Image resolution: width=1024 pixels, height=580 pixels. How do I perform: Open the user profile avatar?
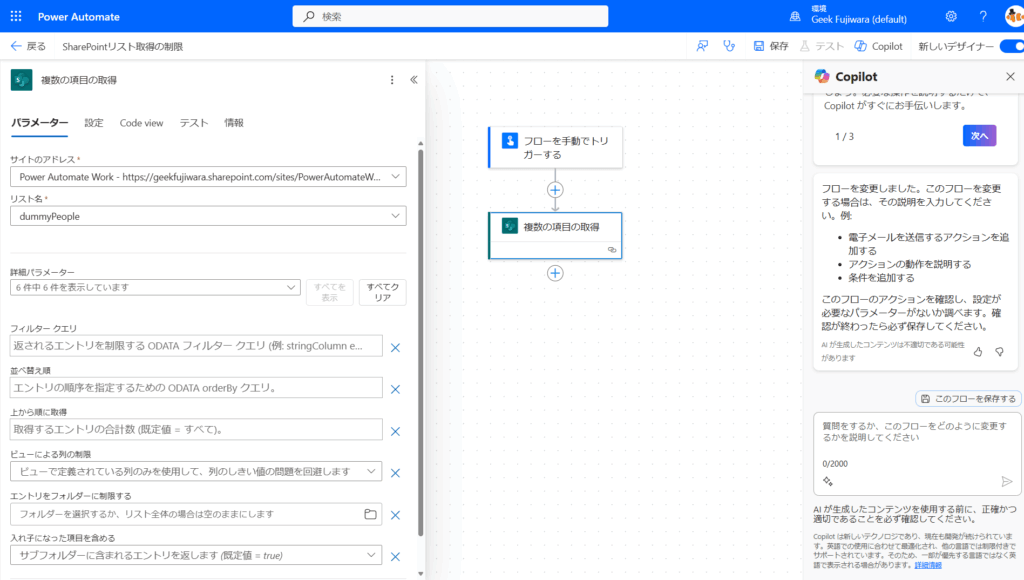1014,16
